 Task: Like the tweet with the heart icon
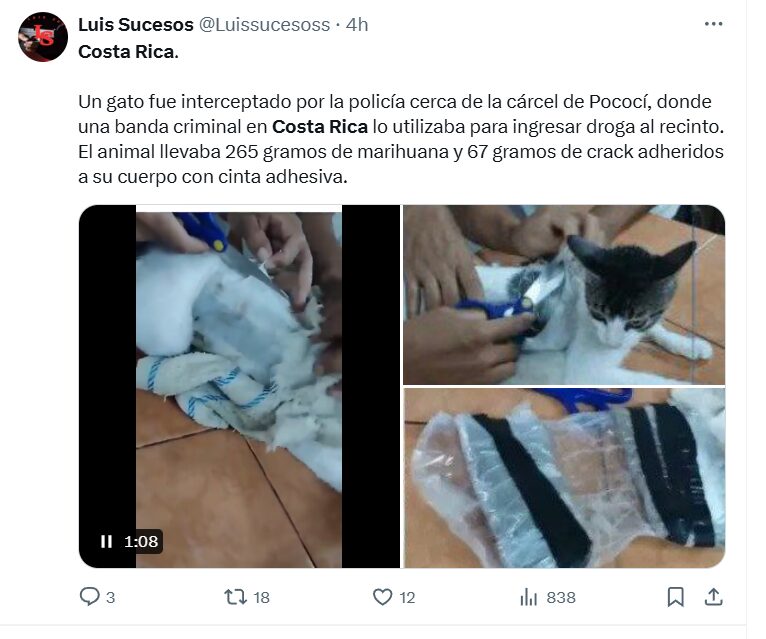pos(383,597)
